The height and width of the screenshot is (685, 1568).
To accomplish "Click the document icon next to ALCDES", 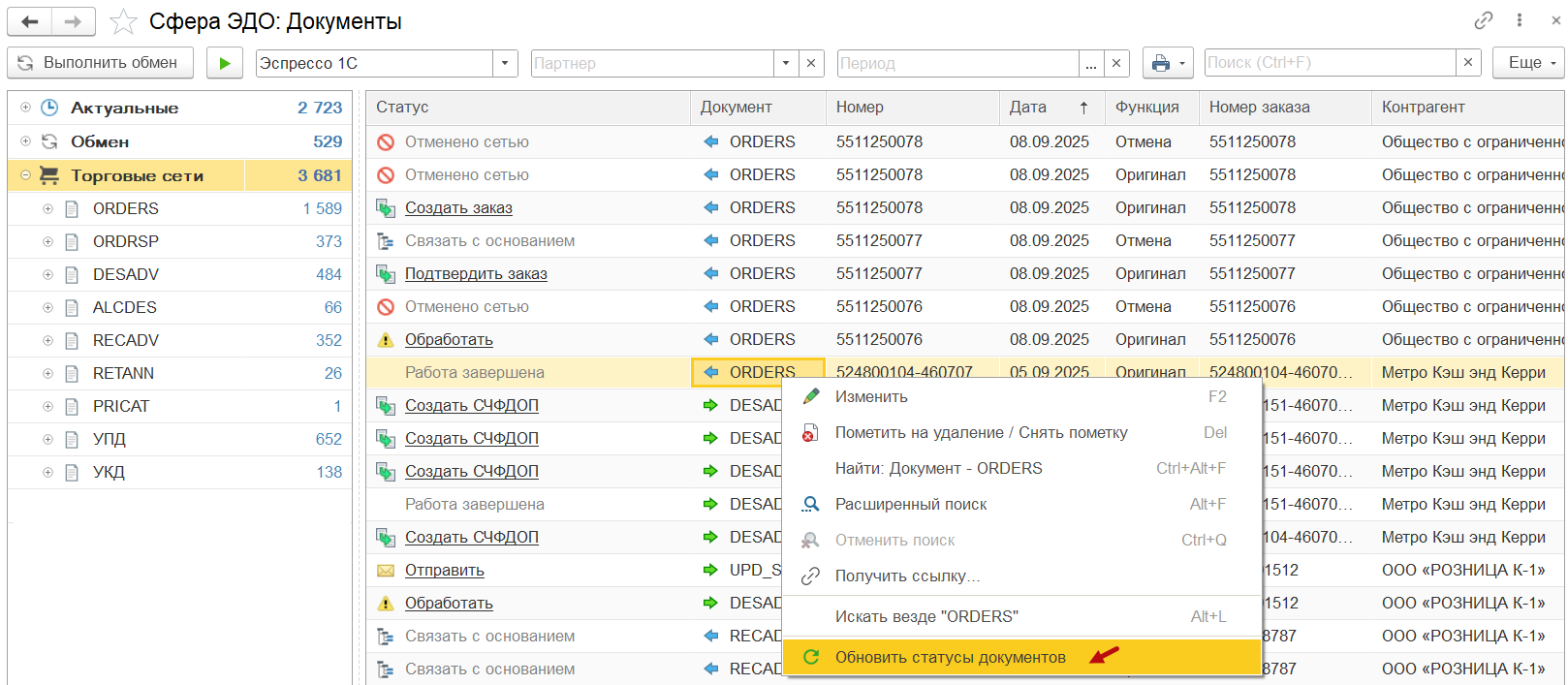I will tap(72, 308).
